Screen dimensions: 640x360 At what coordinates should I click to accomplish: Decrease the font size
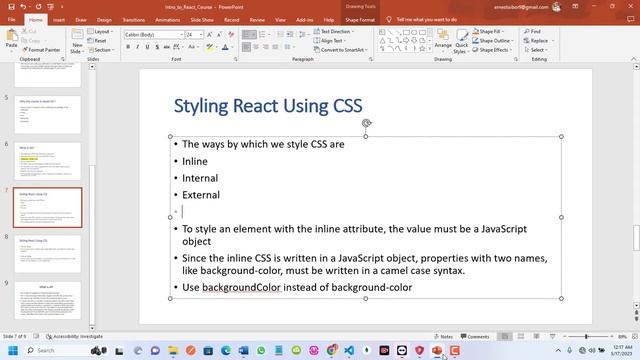(x=220, y=35)
